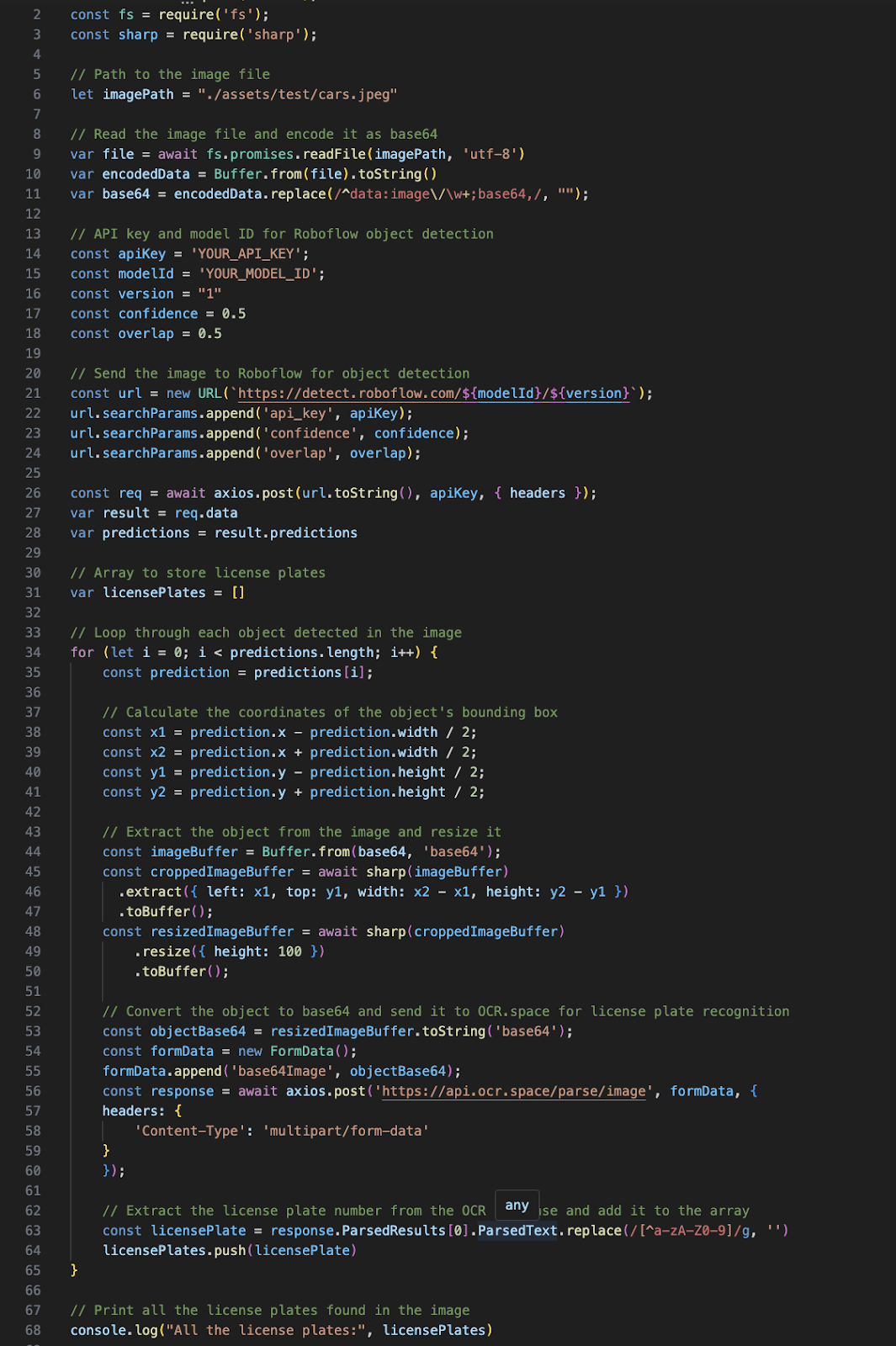The width and height of the screenshot is (896, 1346).
Task: Click 'overlap' string argument on line 24
Action: [x=298, y=453]
